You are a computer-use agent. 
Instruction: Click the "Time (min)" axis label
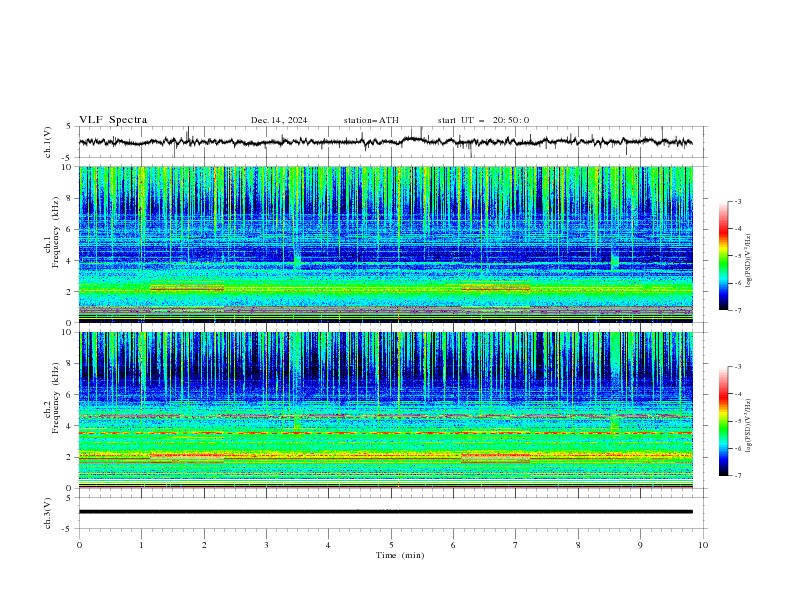point(400,555)
